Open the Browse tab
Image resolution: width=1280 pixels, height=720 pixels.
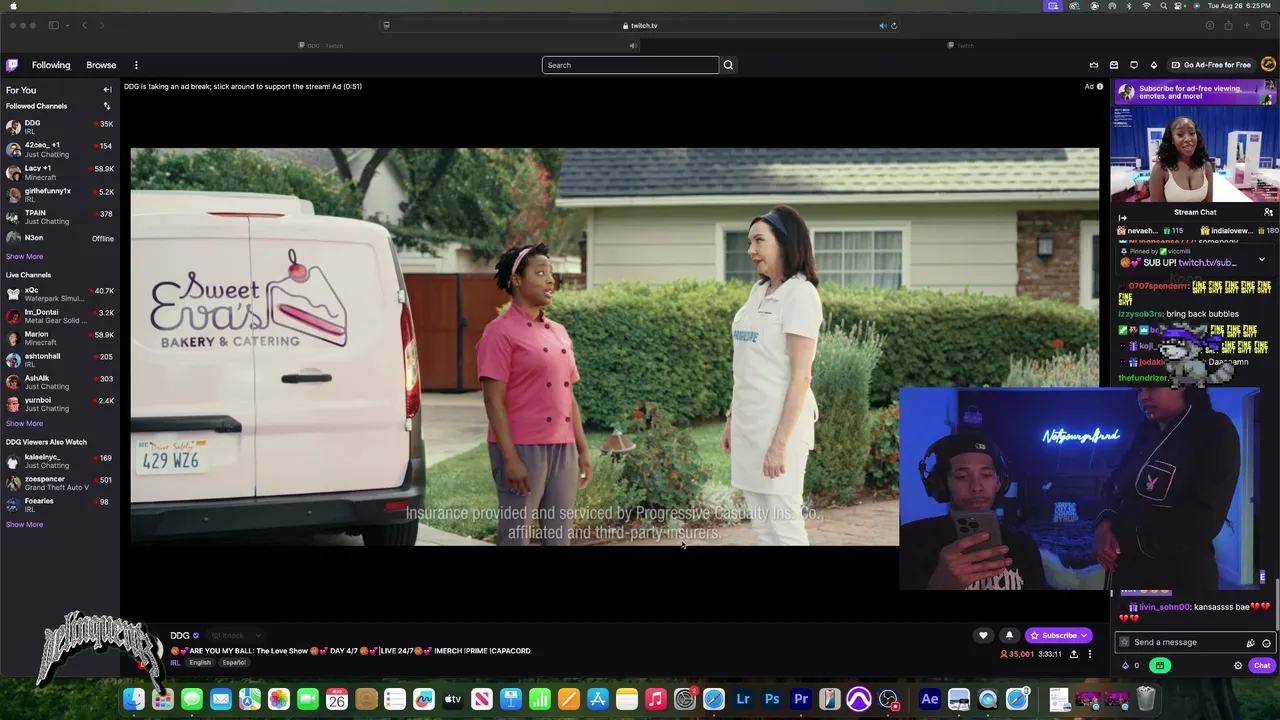(101, 65)
